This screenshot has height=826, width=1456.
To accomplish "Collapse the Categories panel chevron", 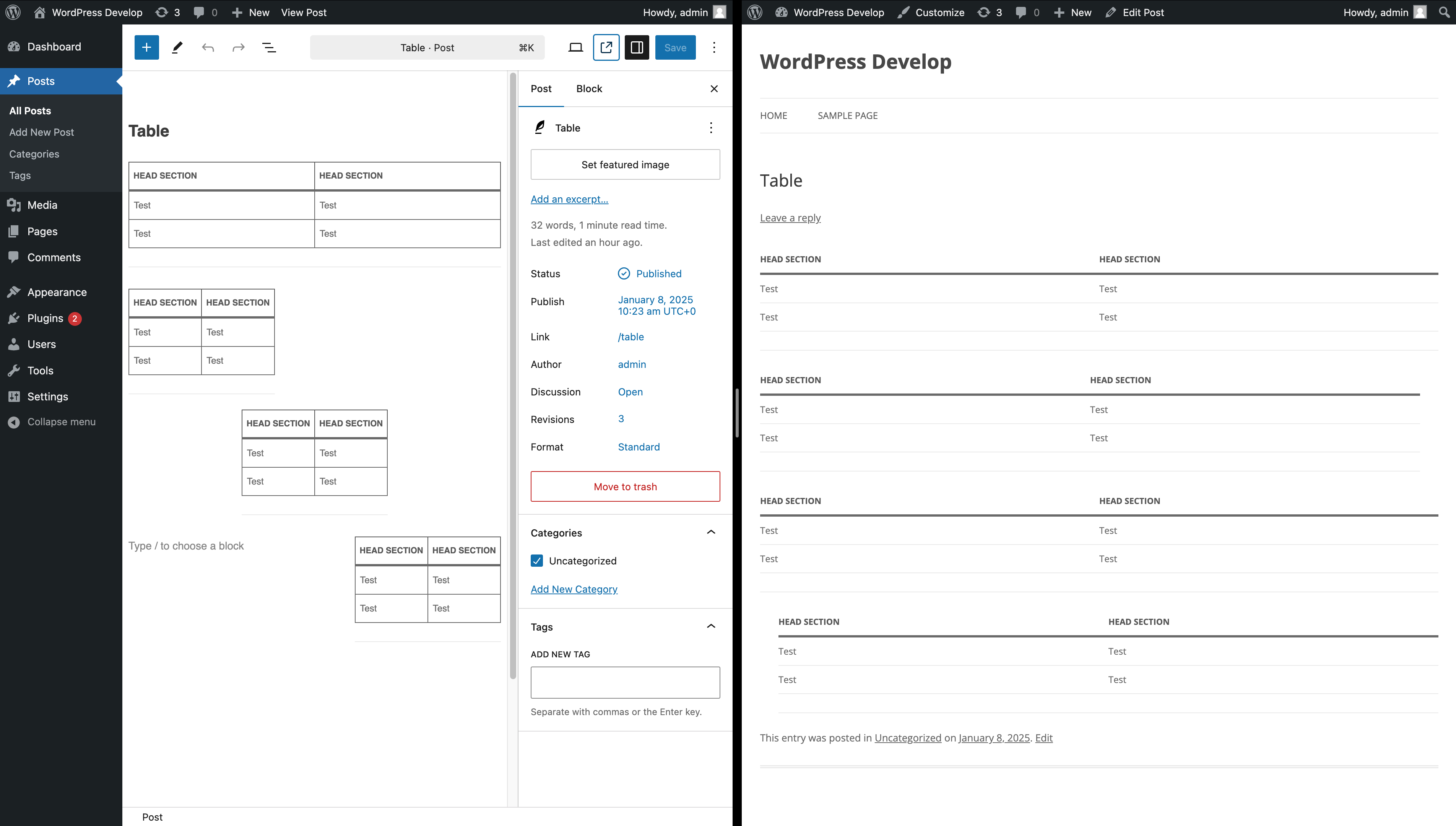I will pyautogui.click(x=711, y=532).
